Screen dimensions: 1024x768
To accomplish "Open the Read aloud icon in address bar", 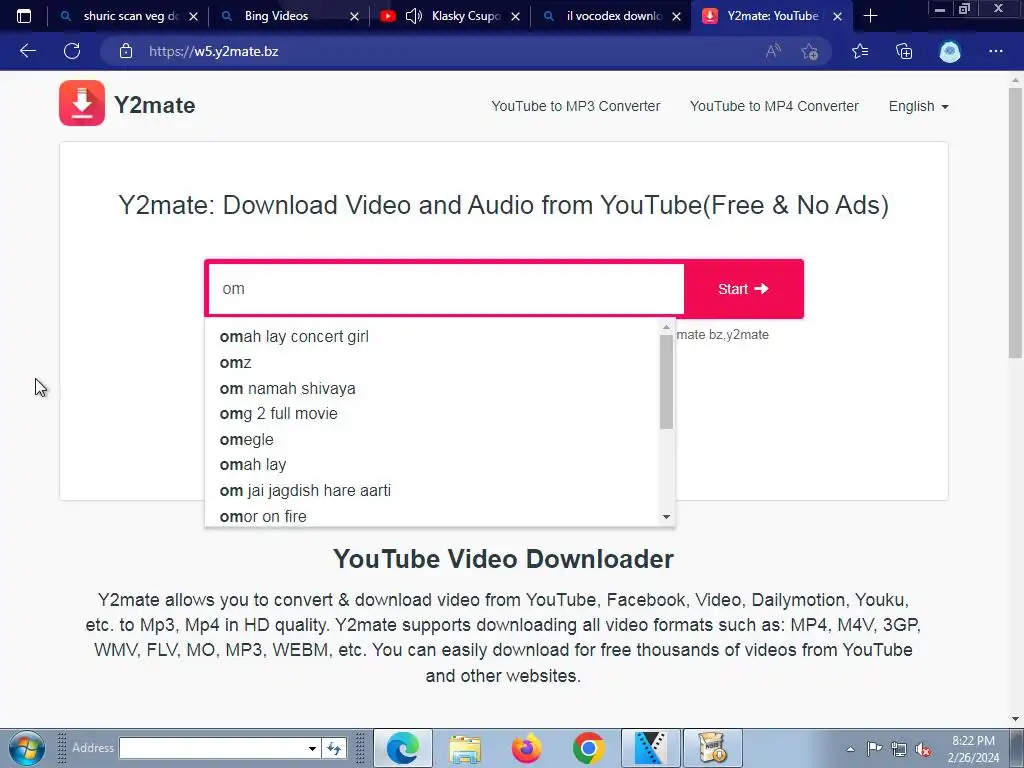I will pos(773,51).
